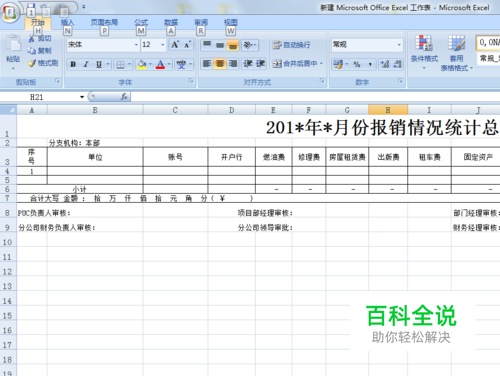Expand the number format dropdown 常规
The width and height of the screenshot is (500, 376).
[x=399, y=45]
